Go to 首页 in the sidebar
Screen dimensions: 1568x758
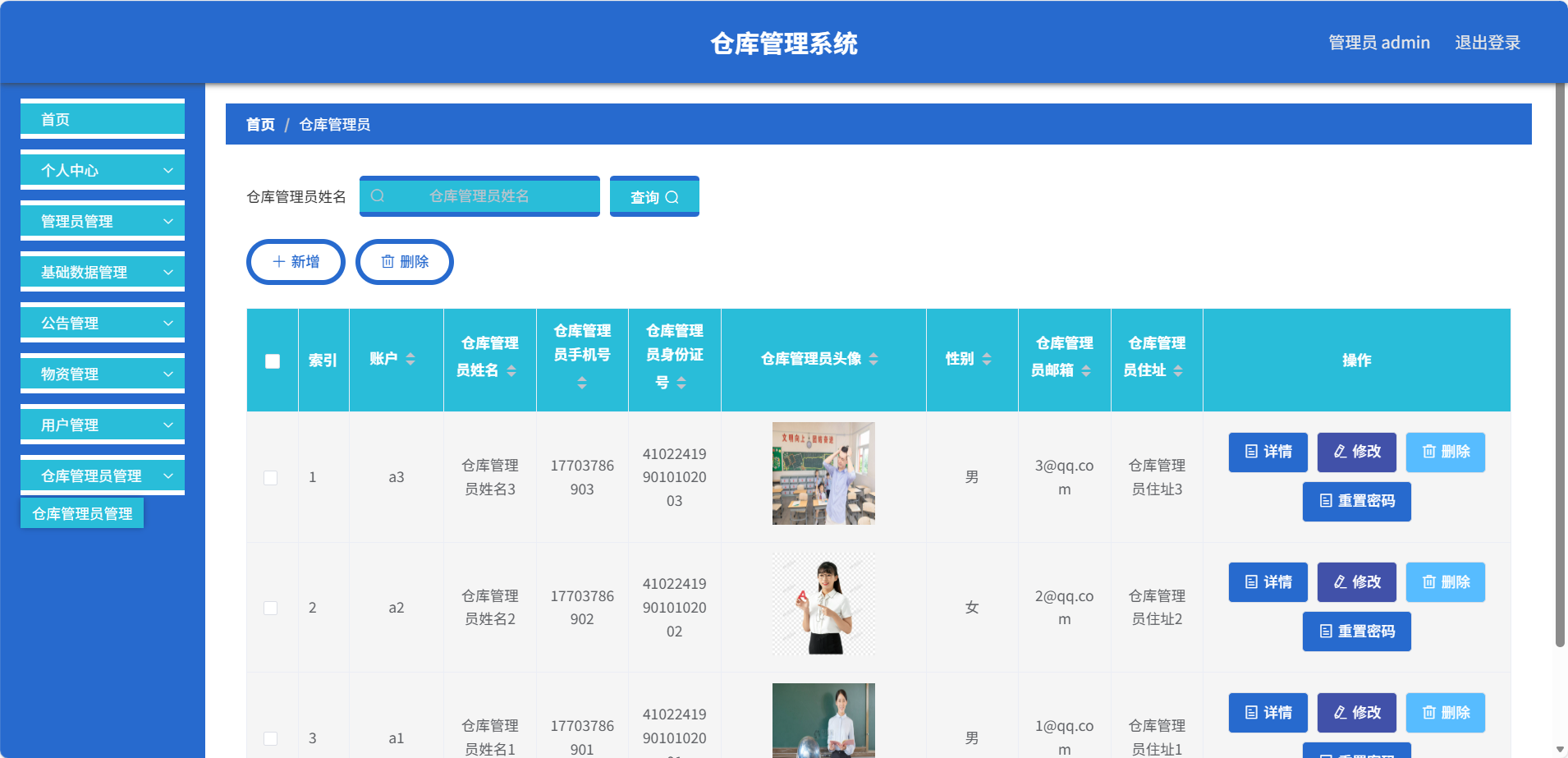(x=103, y=119)
